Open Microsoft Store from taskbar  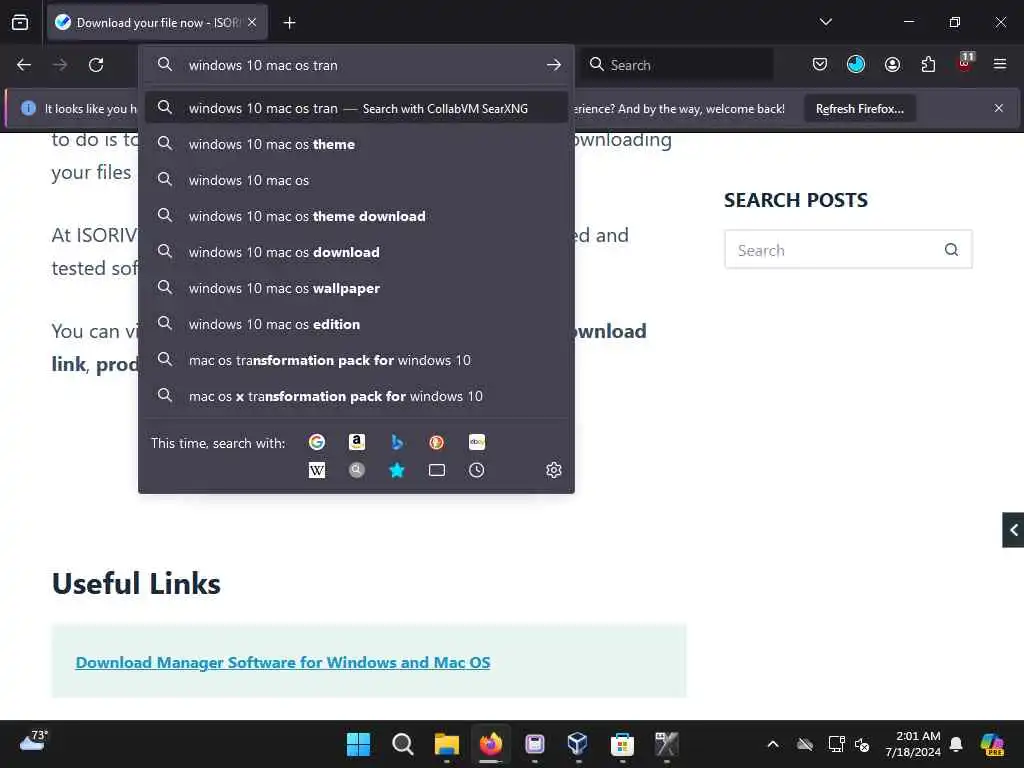[622, 744]
